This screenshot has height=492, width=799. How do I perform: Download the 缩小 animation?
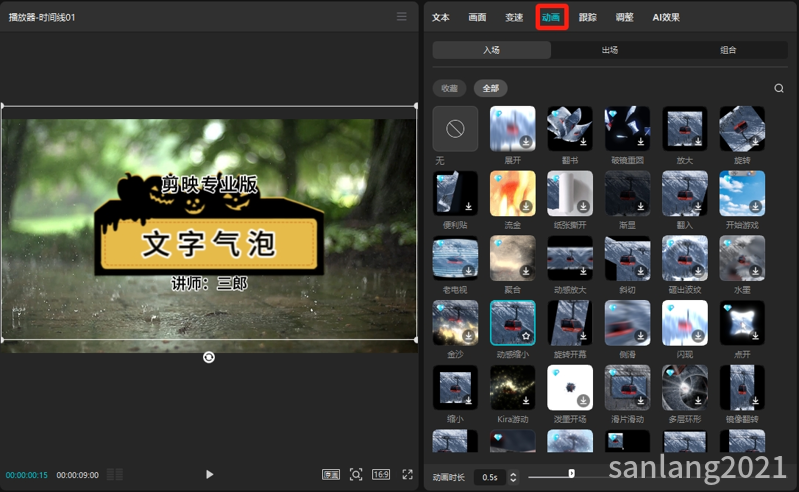coord(468,401)
